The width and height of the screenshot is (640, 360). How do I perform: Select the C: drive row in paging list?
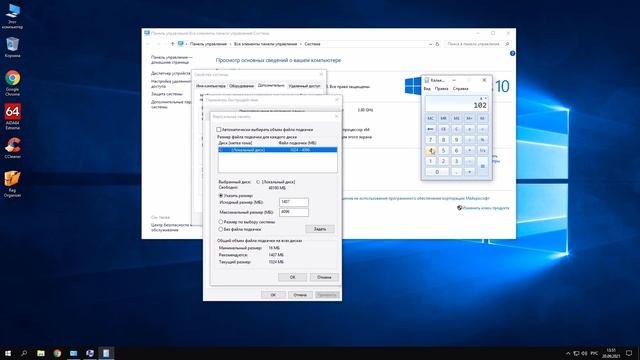pos(278,150)
